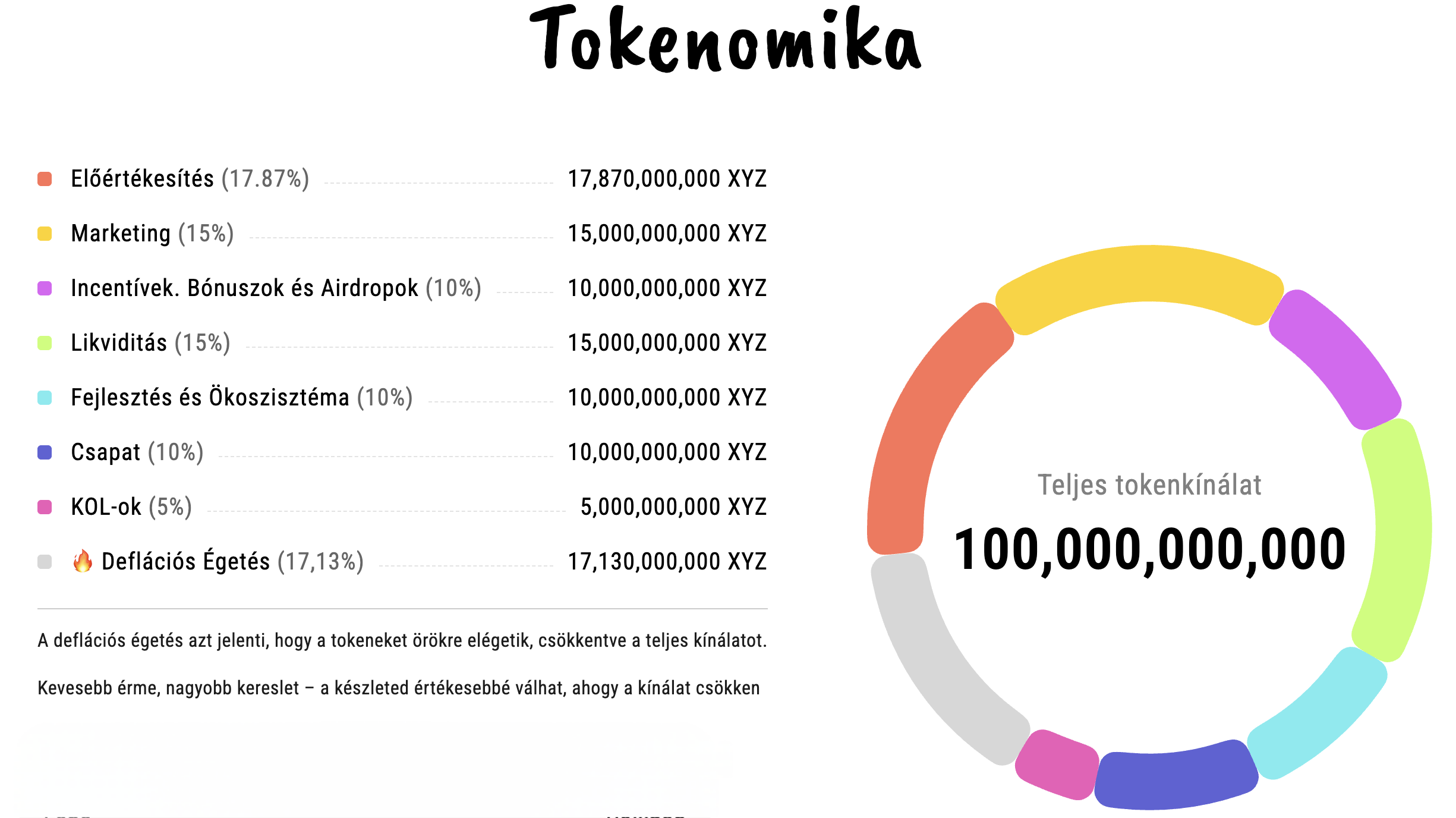Click the lime green Likviditás legend swatch
This screenshot has width=1456, height=818.
tap(45, 343)
